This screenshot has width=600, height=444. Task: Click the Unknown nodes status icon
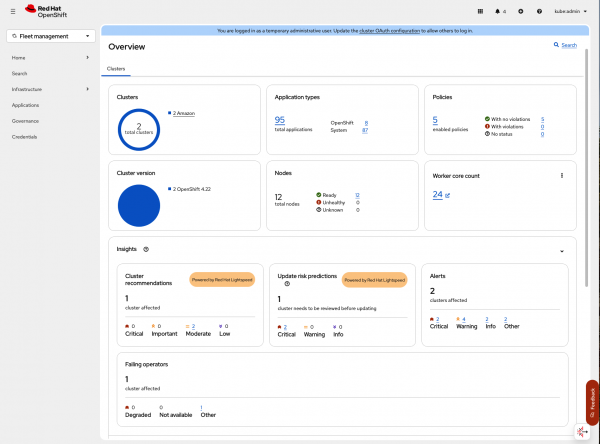pyautogui.click(x=318, y=209)
